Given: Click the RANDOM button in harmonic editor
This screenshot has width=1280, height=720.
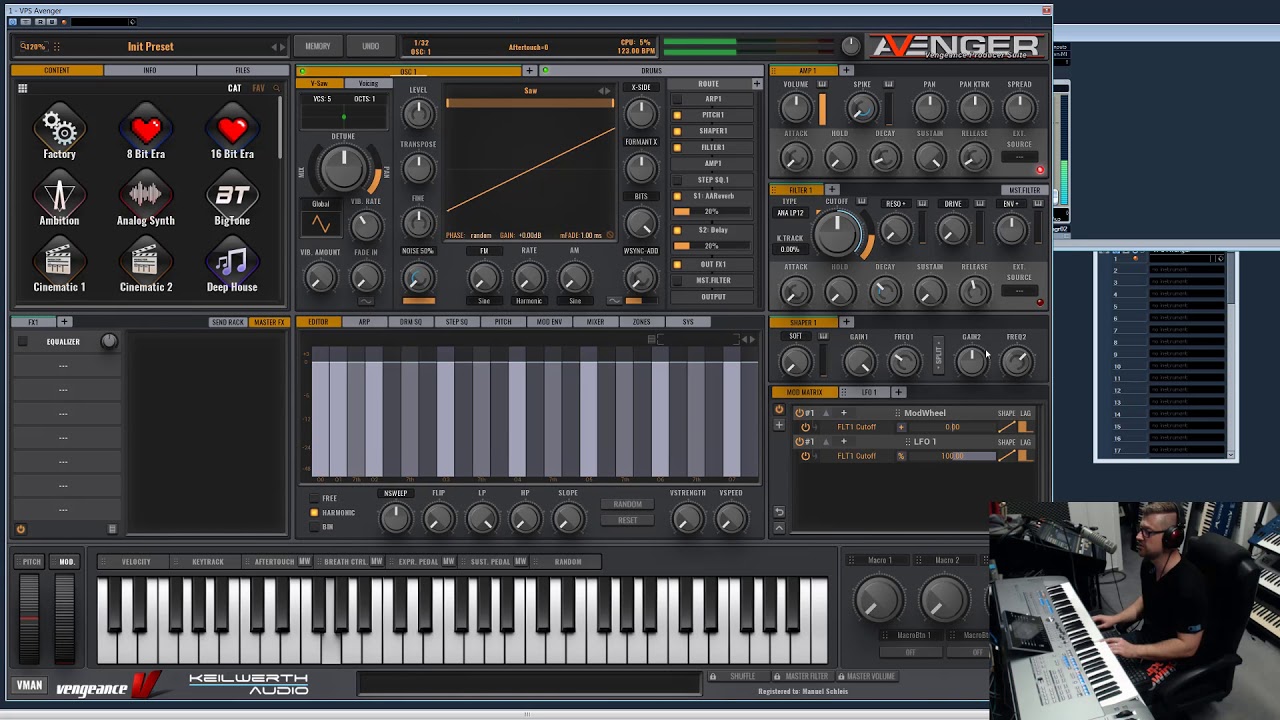Looking at the screenshot, I should (628, 504).
